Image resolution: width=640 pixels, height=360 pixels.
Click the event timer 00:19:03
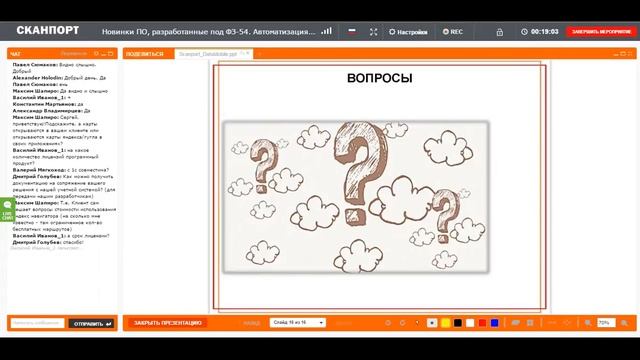pos(540,31)
